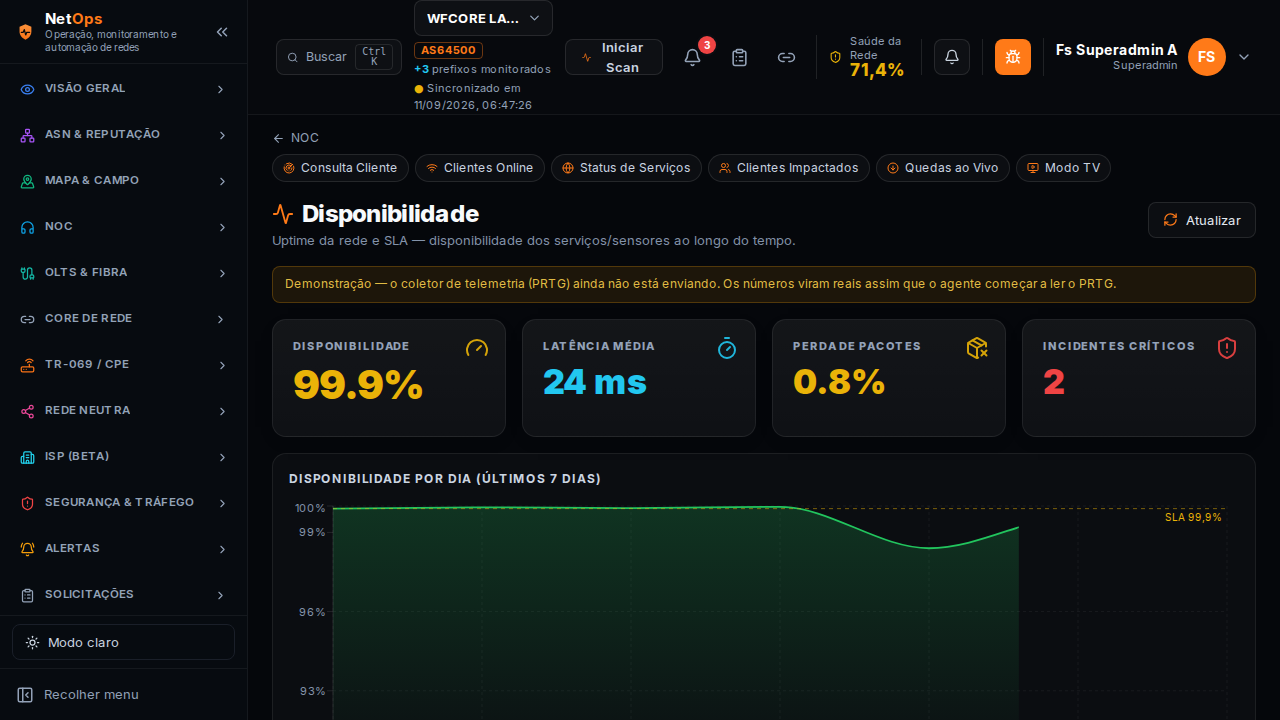Expand the TR-069 / CPE section chevron
Screen dimensions: 1280x720
(x=221, y=365)
